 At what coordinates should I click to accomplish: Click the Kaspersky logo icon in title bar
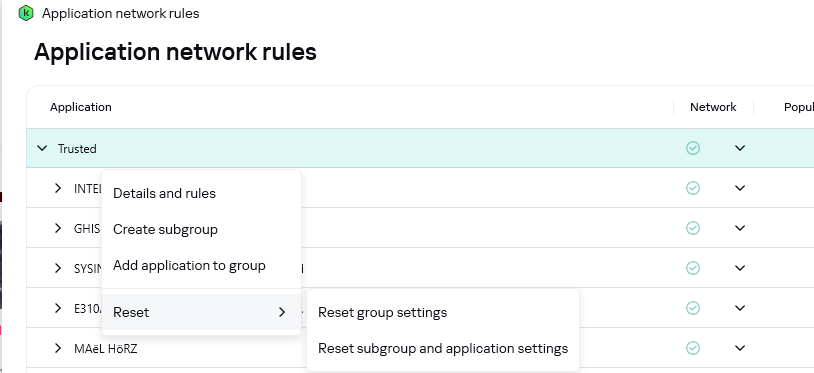click(x=25, y=13)
